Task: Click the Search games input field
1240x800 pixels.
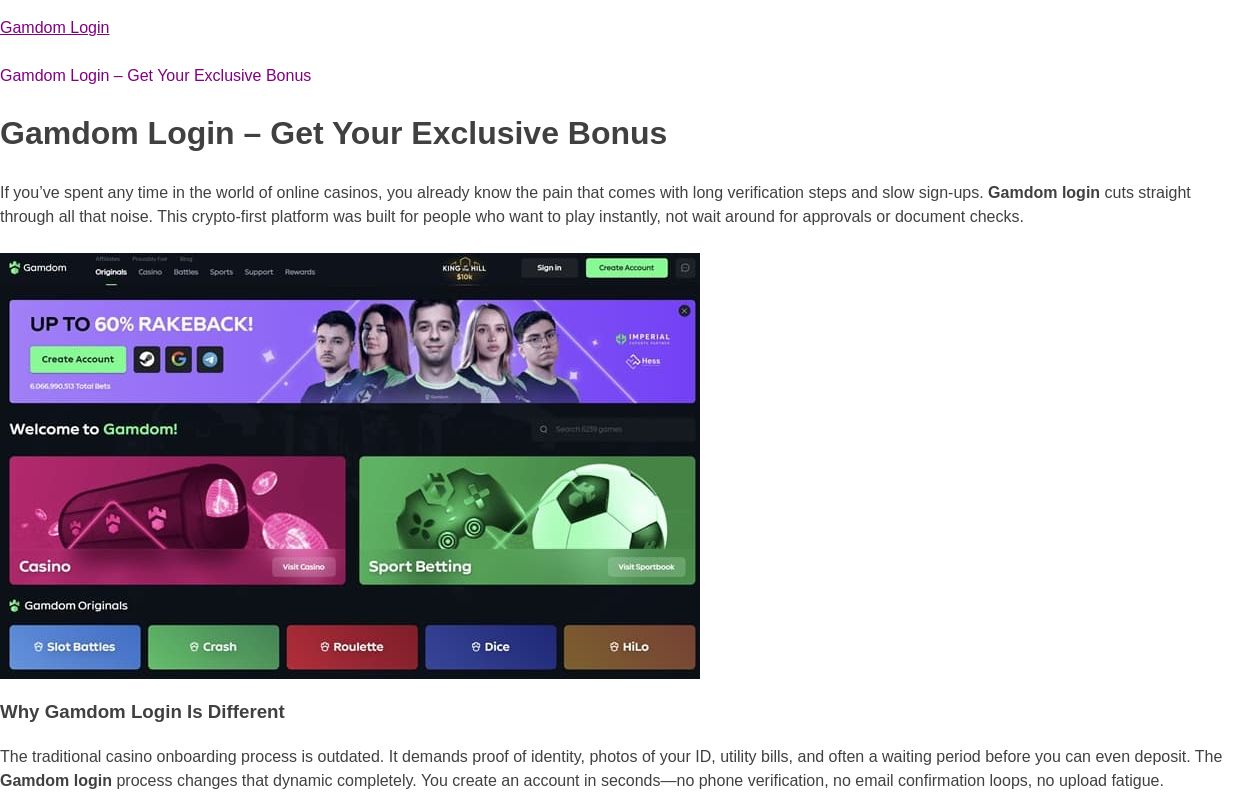Action: click(620, 430)
